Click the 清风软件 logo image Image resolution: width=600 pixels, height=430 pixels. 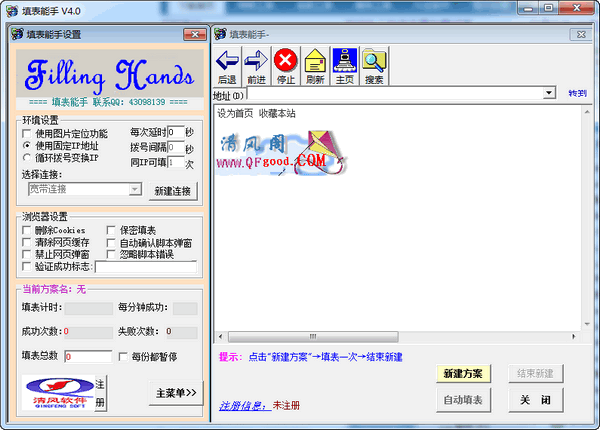click(x=57, y=391)
